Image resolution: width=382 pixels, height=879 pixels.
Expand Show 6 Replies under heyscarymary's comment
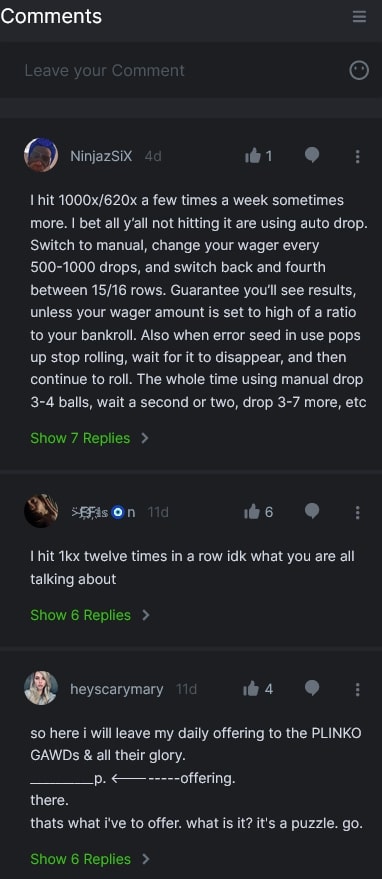click(89, 859)
